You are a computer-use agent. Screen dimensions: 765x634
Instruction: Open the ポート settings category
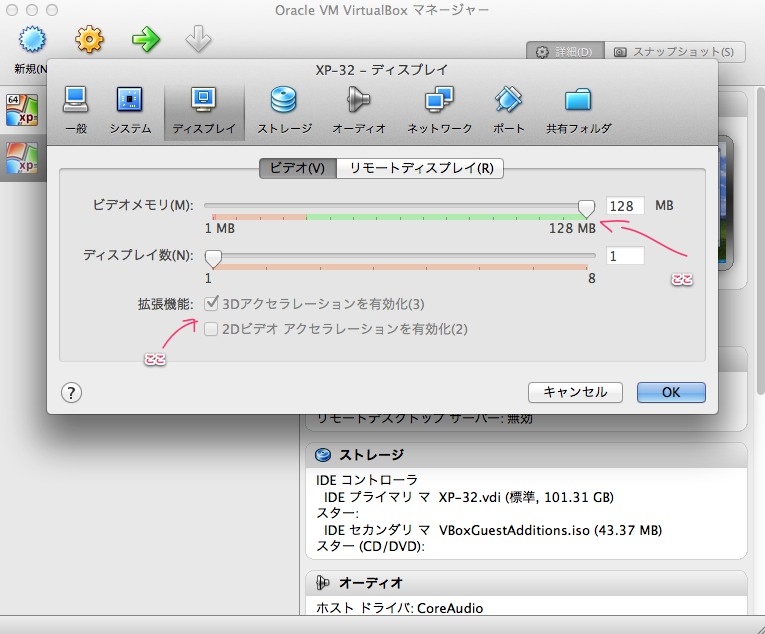(508, 111)
